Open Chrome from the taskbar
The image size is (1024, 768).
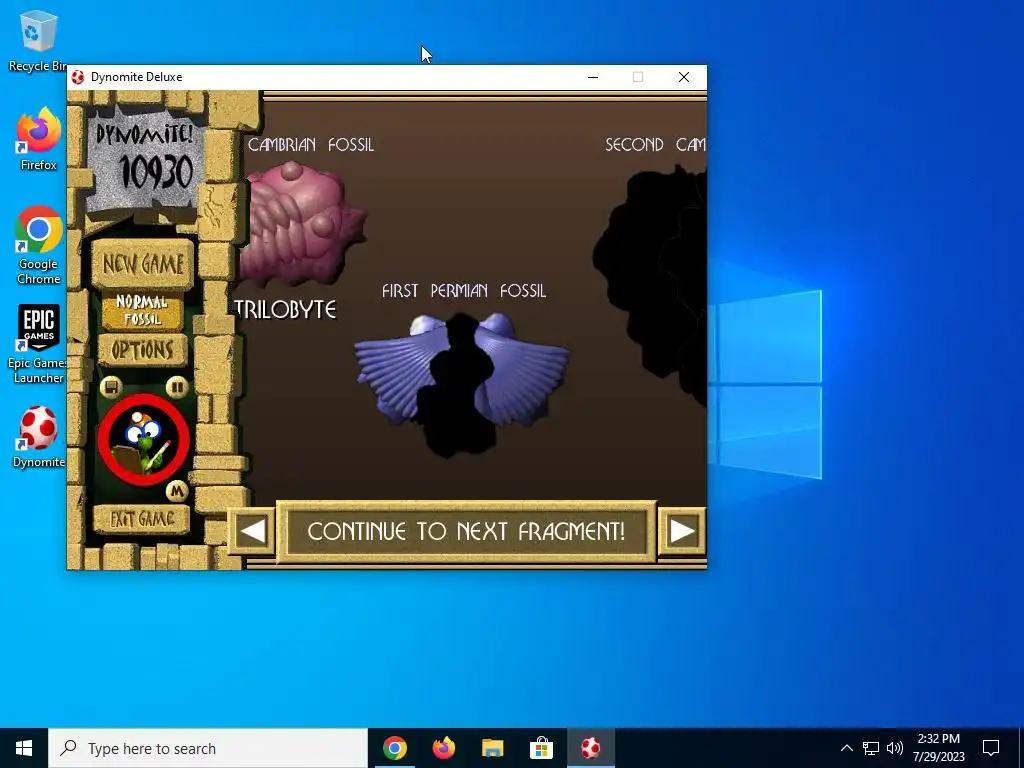(x=394, y=748)
